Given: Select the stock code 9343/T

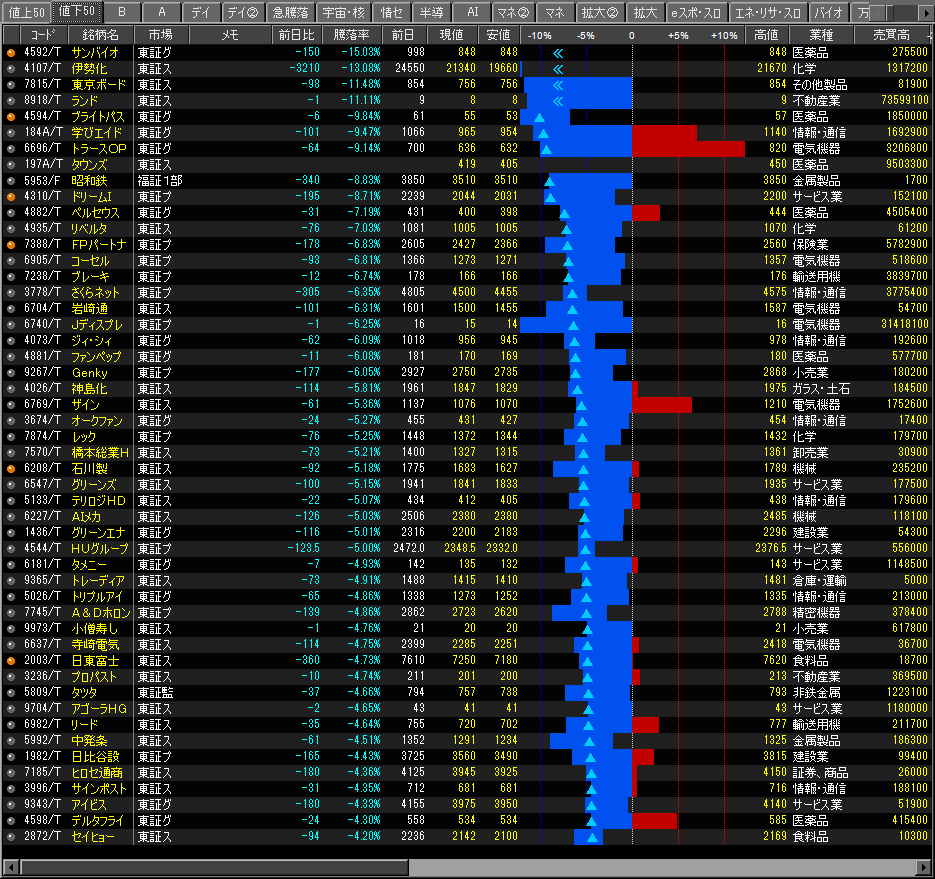Looking at the screenshot, I should (x=42, y=804).
